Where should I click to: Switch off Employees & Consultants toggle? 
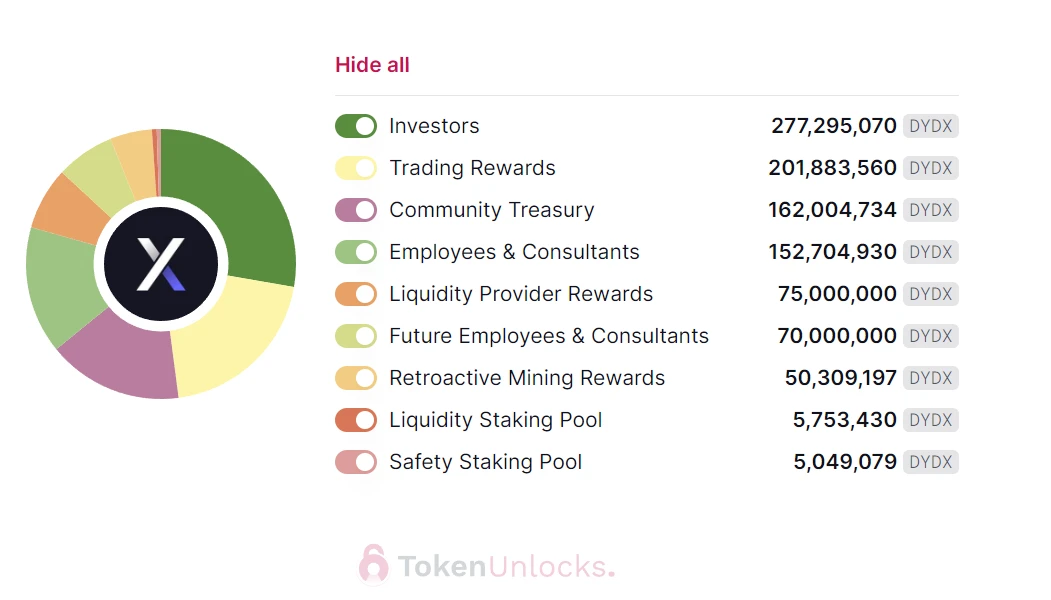tap(356, 252)
